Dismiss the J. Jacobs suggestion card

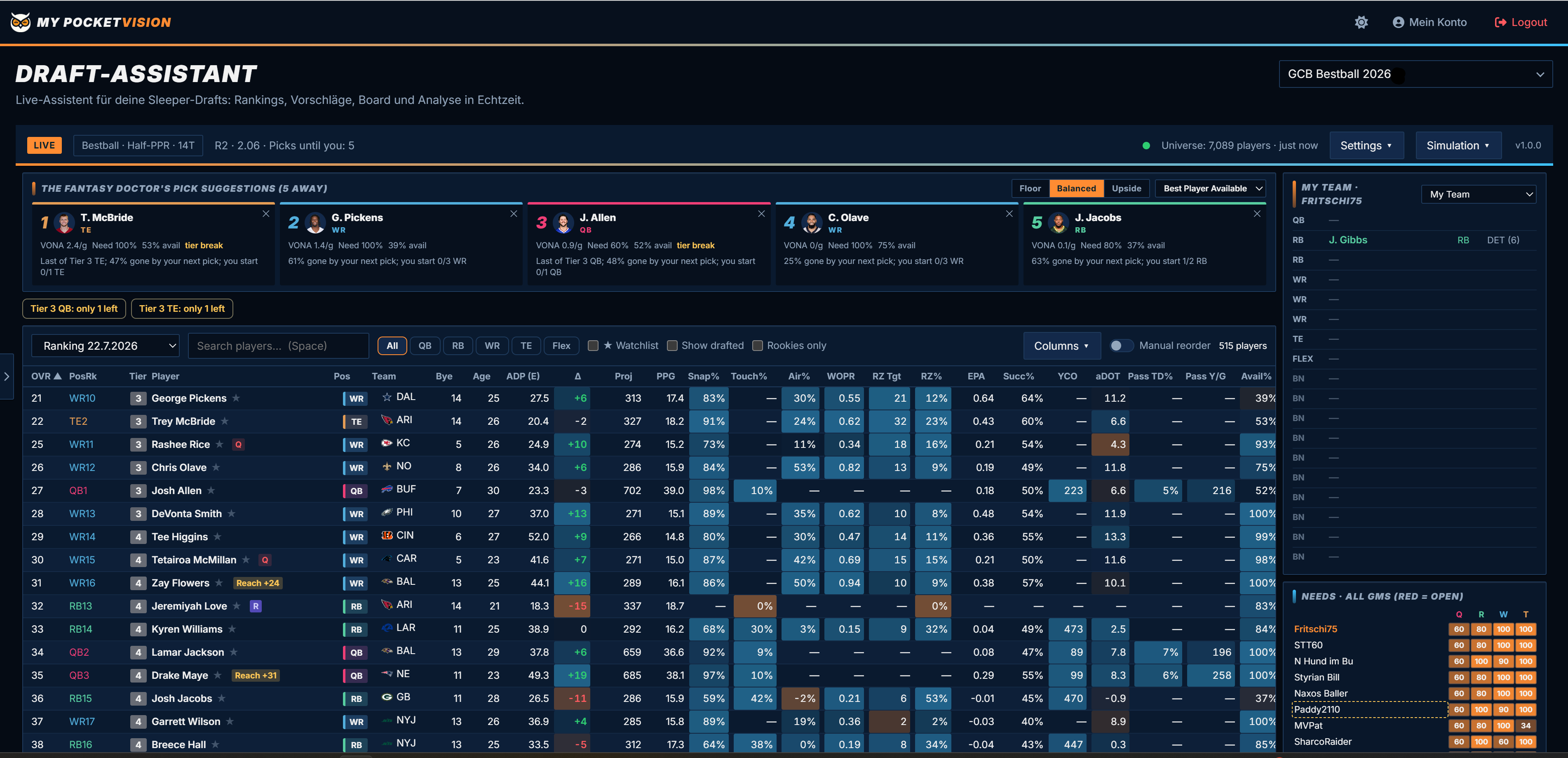coord(1257,214)
